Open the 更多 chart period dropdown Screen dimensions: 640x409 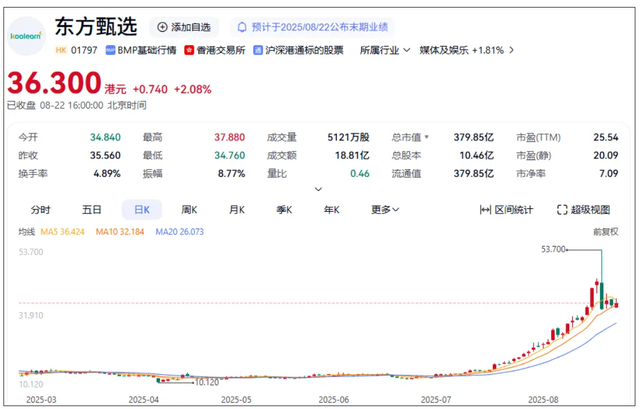(385, 210)
